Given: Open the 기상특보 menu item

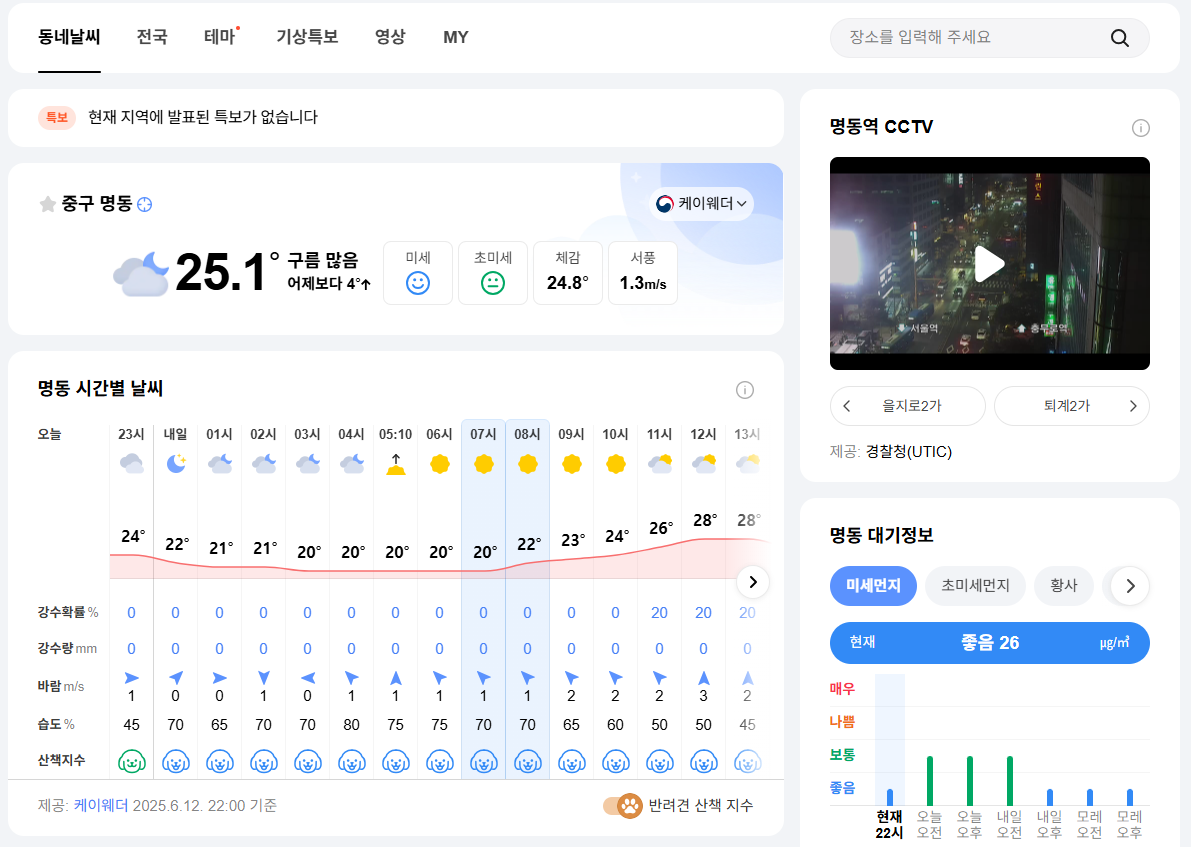Looking at the screenshot, I should [307, 37].
